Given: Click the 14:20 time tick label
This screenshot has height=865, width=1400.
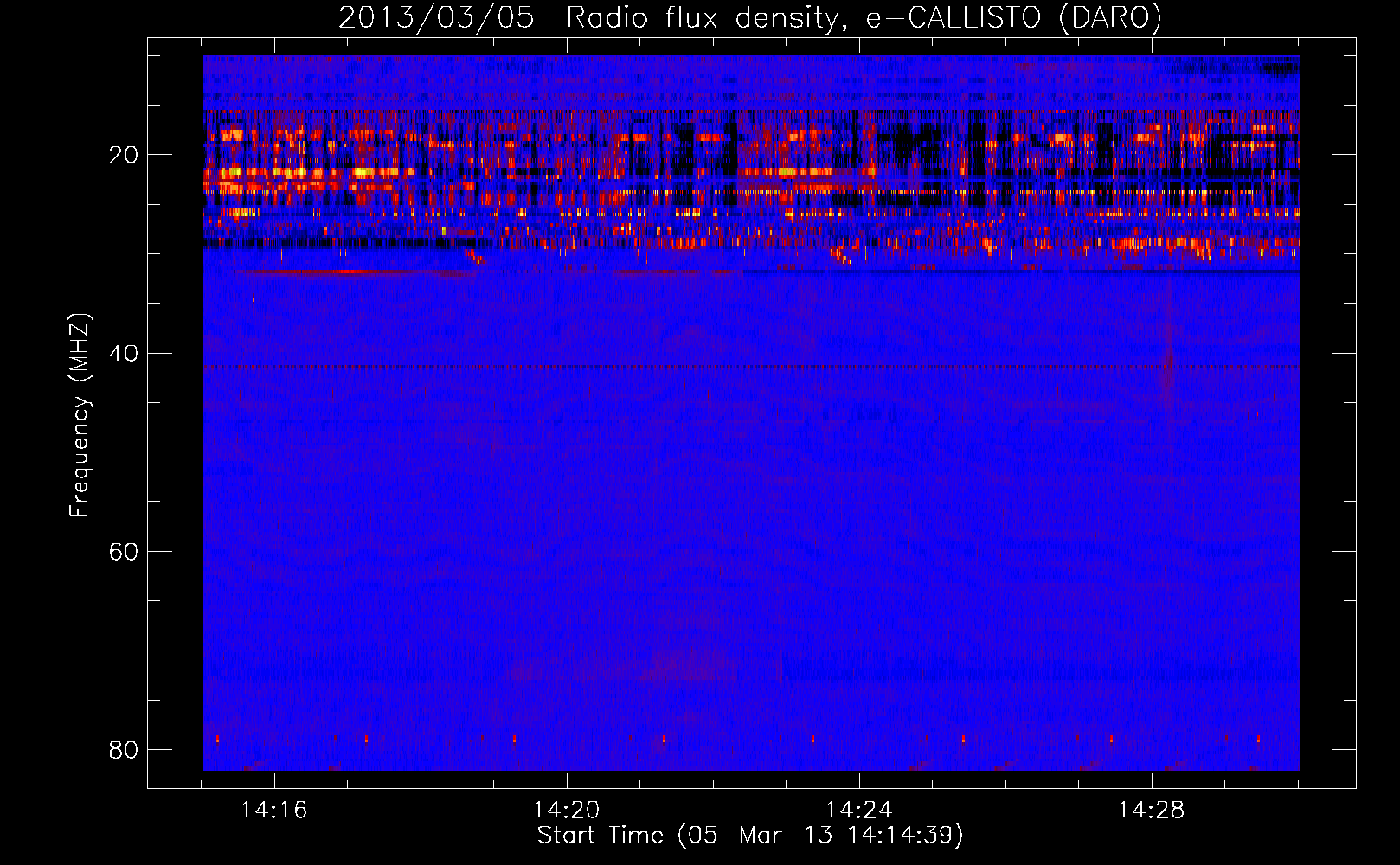Looking at the screenshot, I should coord(567,811).
